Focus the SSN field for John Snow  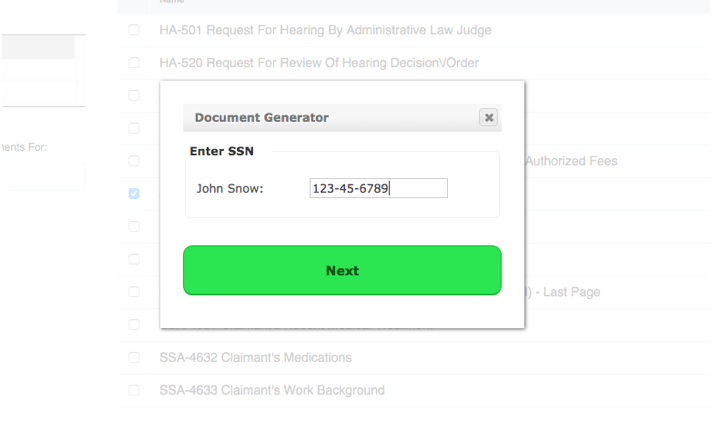pyautogui.click(x=378, y=188)
